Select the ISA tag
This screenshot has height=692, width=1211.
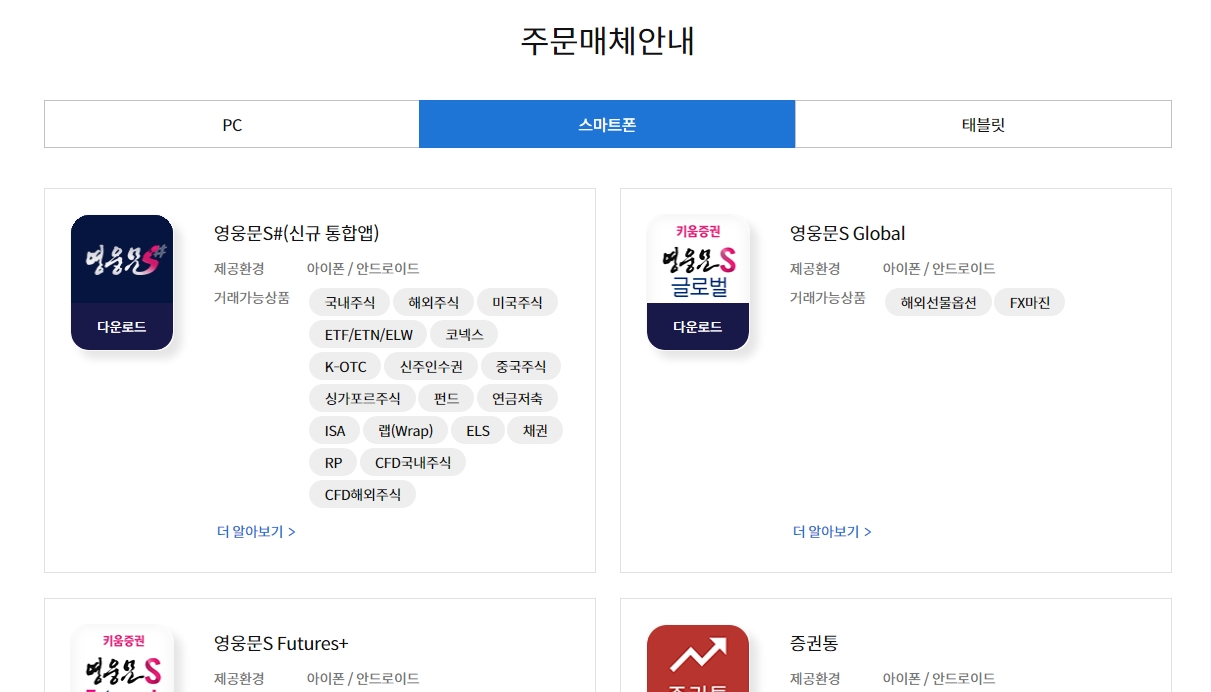coord(335,430)
